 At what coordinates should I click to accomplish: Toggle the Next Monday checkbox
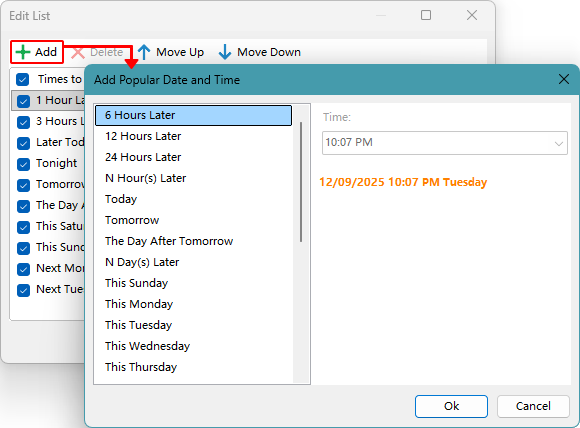pyautogui.click(x=23, y=269)
